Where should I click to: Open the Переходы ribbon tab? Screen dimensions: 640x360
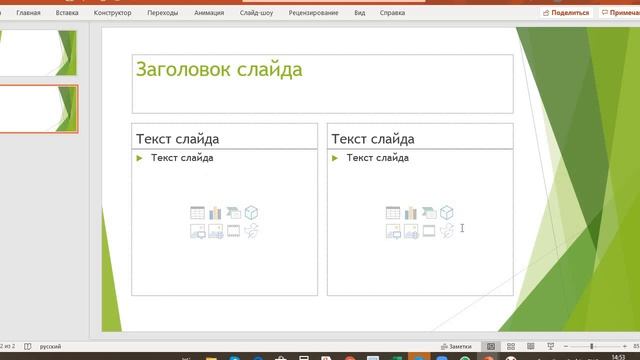point(162,13)
